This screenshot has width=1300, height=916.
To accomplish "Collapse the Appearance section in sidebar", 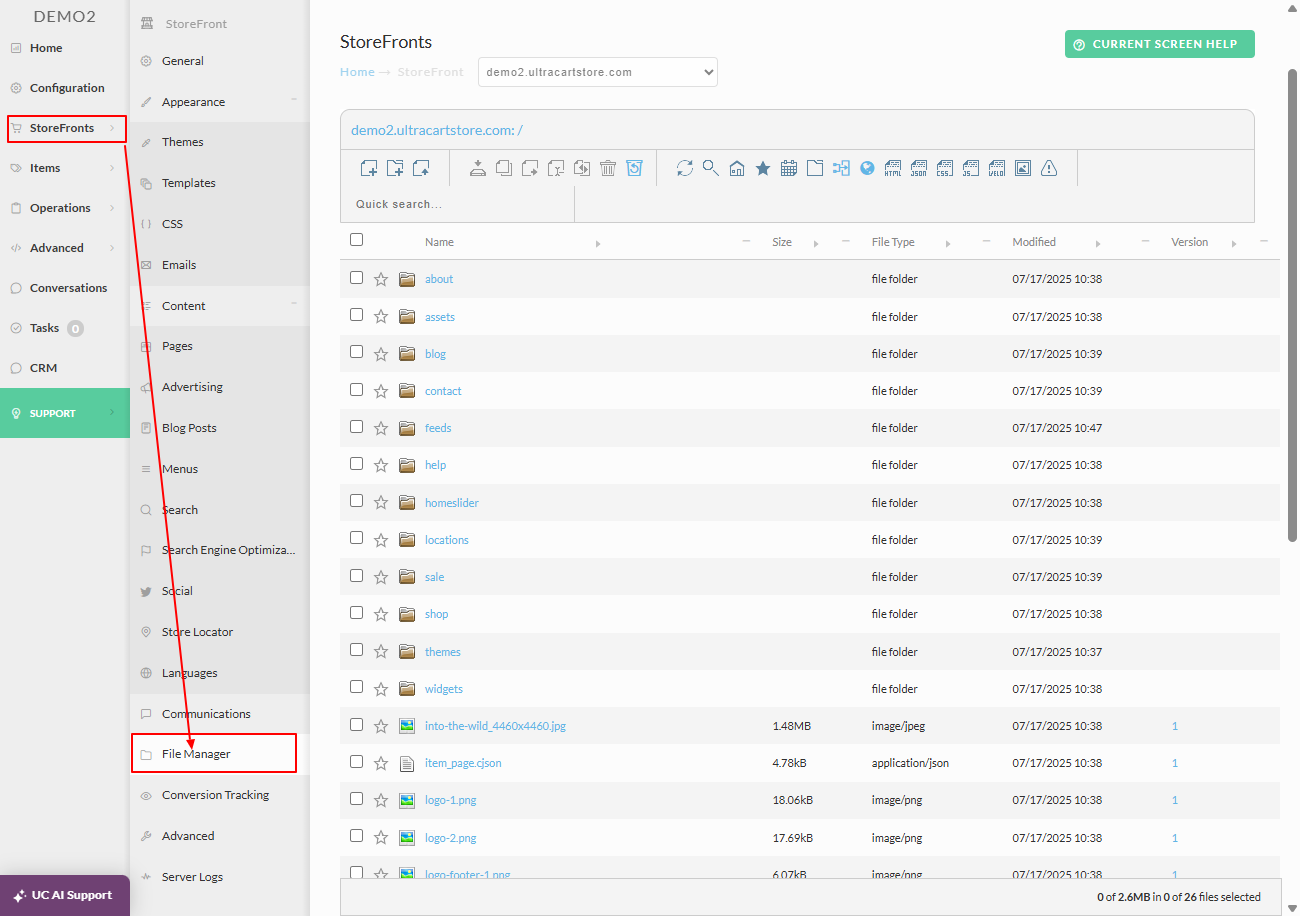I will click(294, 100).
